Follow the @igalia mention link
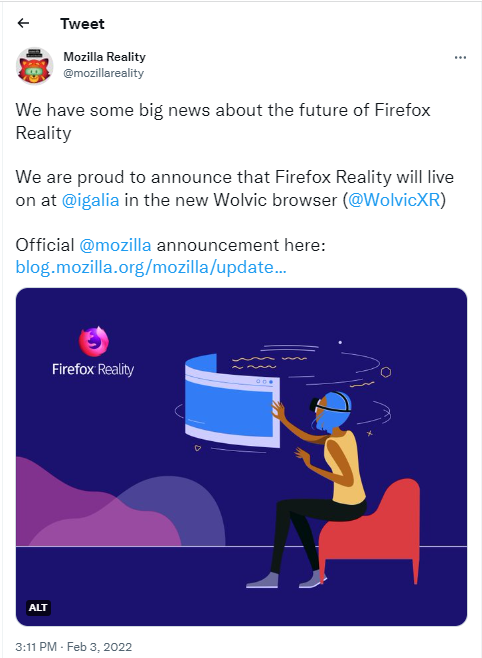The image size is (482, 658). 91,200
